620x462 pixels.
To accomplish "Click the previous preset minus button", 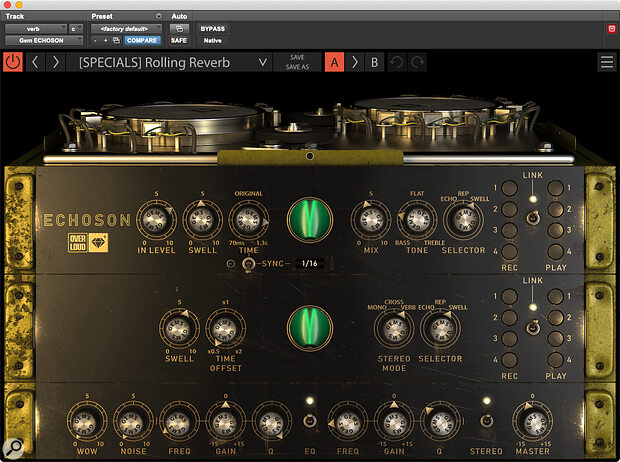I will (95, 40).
